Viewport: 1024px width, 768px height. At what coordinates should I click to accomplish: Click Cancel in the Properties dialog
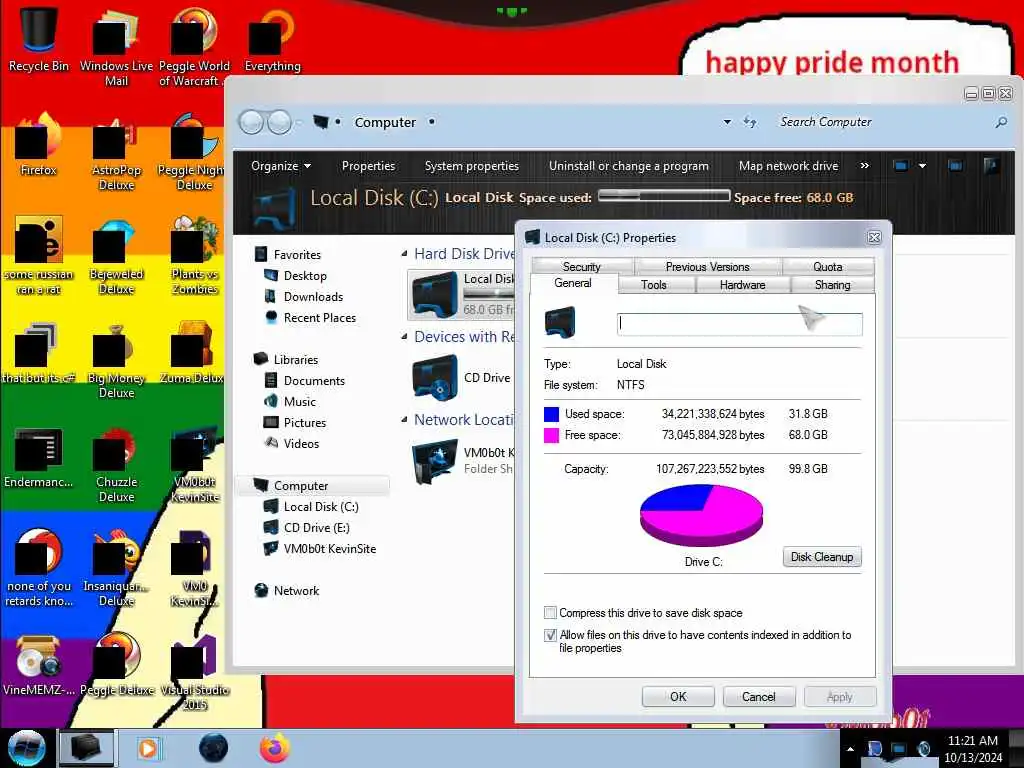tap(759, 697)
